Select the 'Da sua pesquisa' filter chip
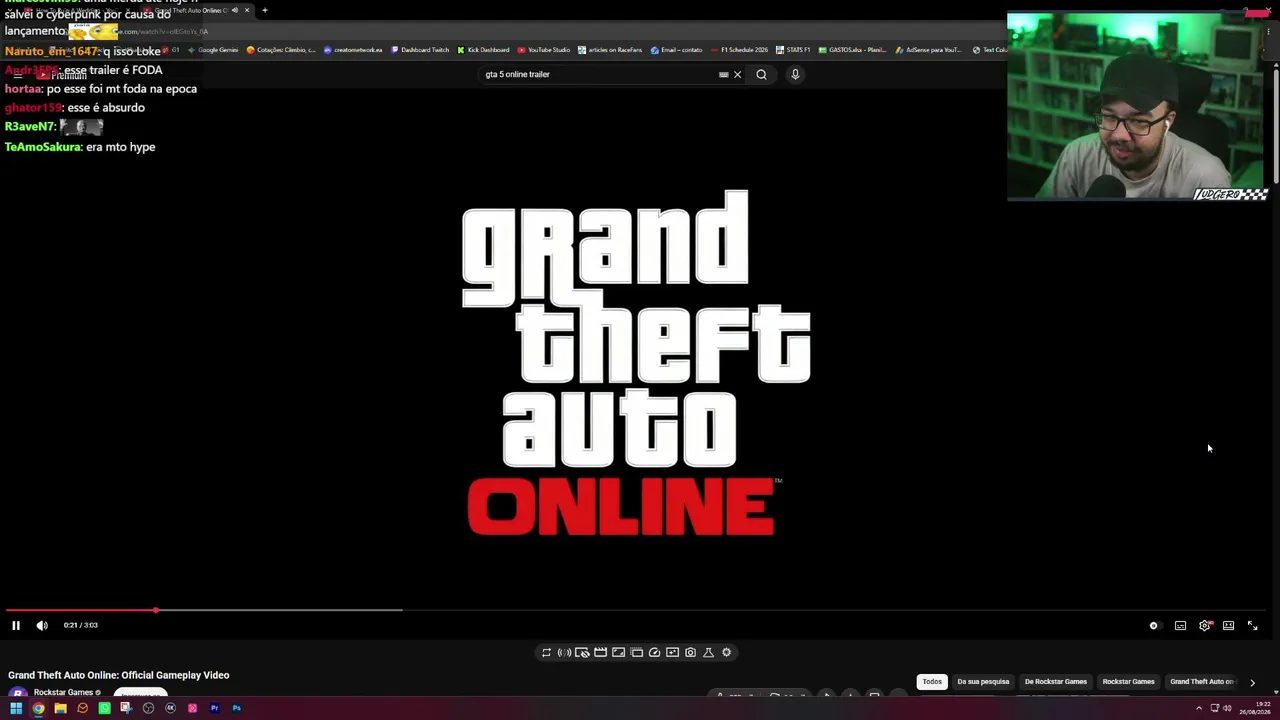 (x=983, y=682)
